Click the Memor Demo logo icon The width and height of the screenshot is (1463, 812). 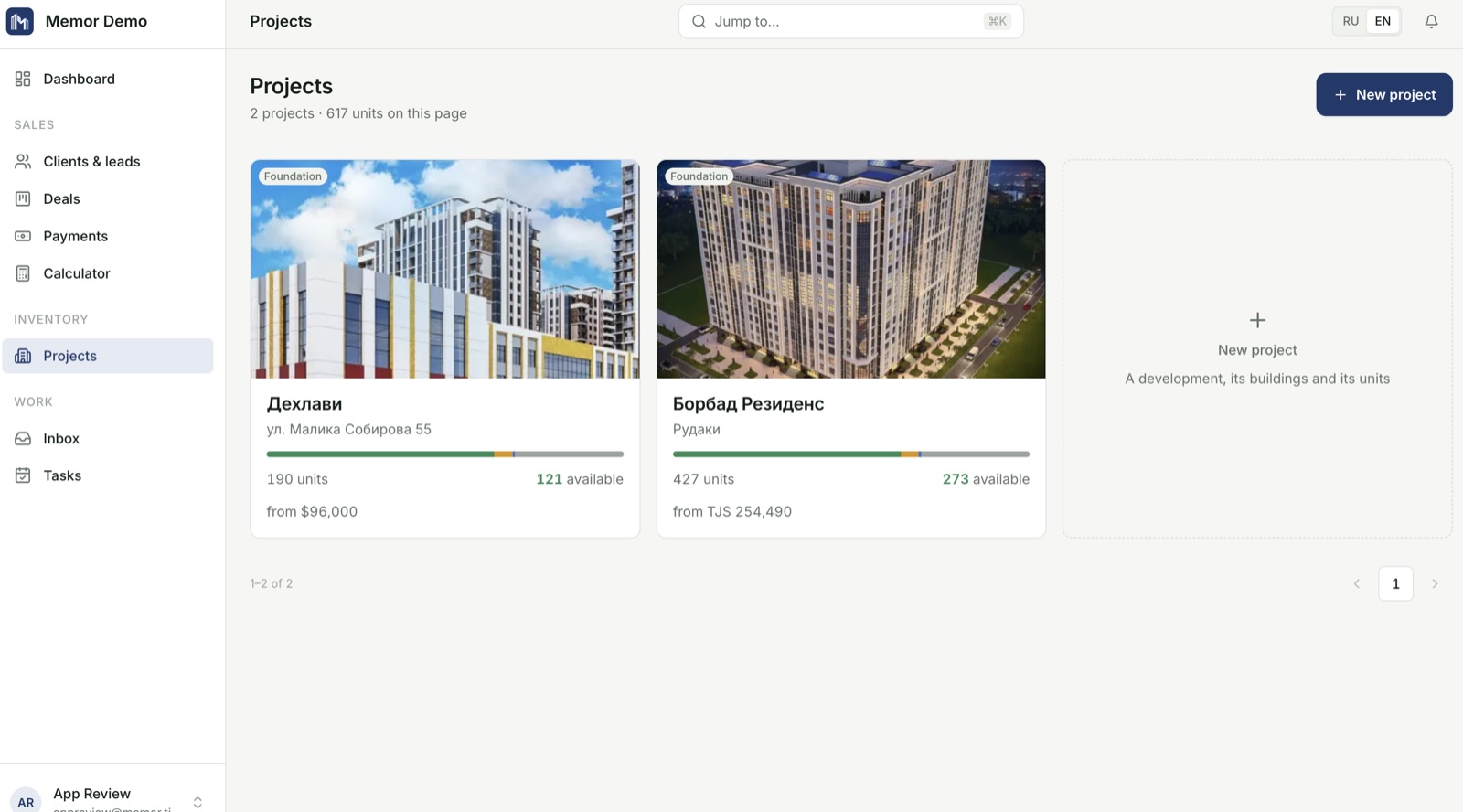[20, 21]
